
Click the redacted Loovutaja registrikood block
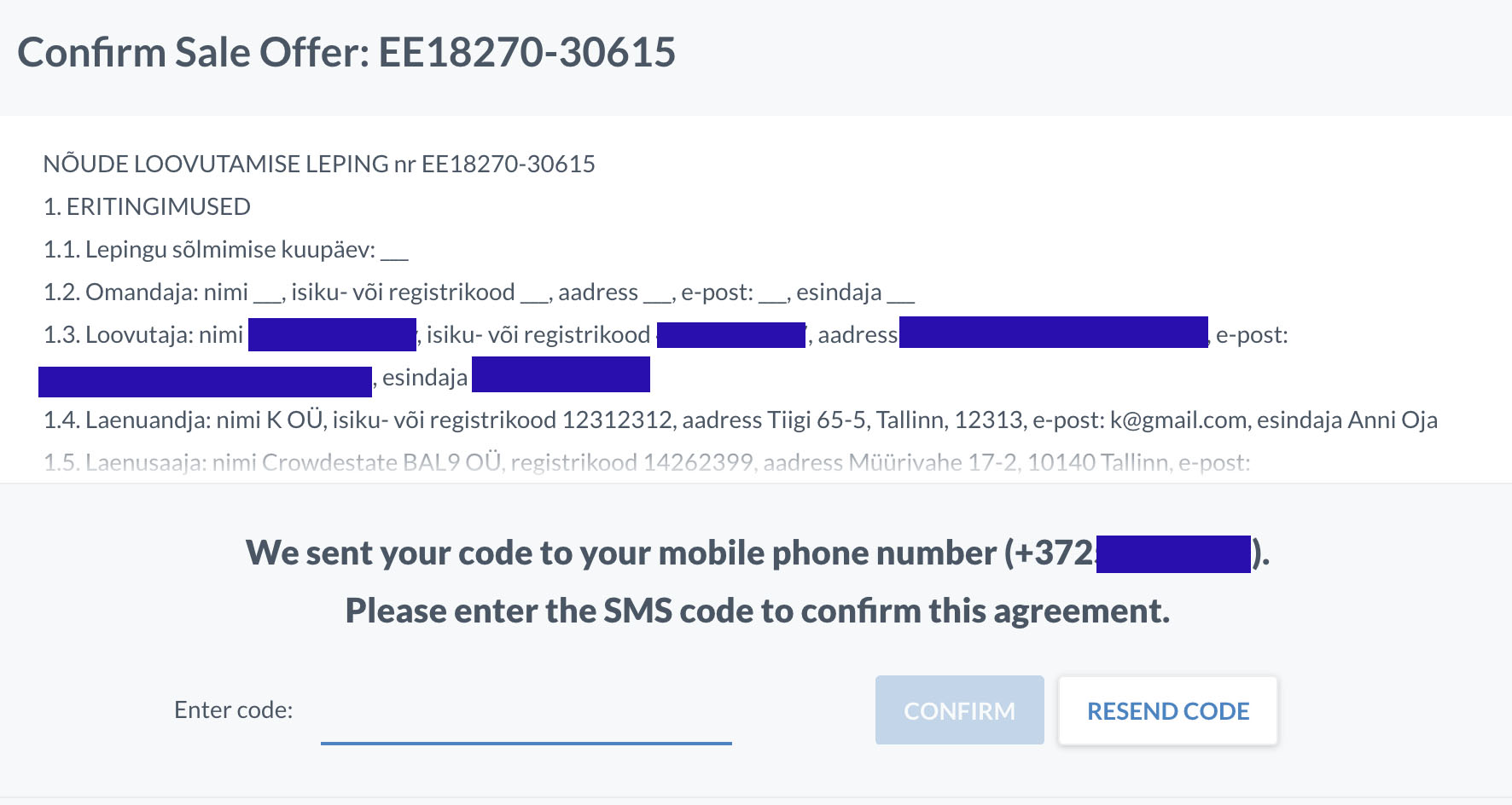tap(731, 335)
